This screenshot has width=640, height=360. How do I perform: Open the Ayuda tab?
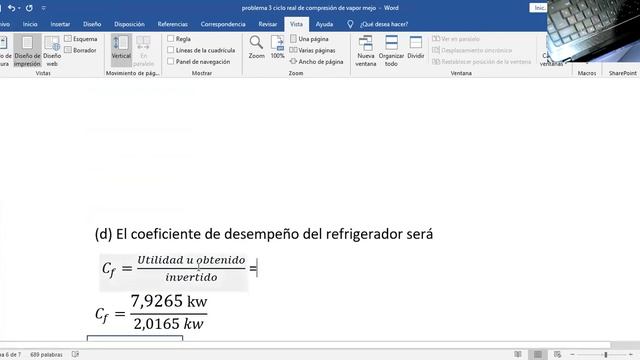pyautogui.click(x=324, y=24)
